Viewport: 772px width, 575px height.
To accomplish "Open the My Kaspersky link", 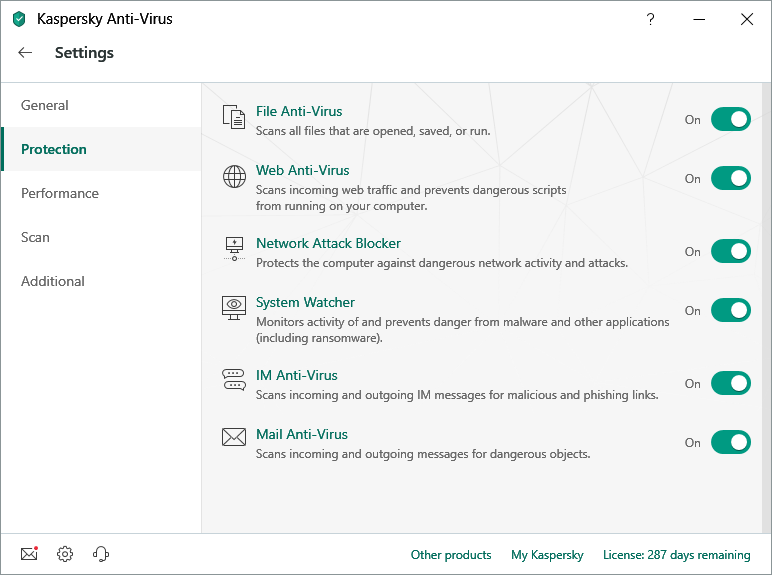I will pyautogui.click(x=547, y=555).
